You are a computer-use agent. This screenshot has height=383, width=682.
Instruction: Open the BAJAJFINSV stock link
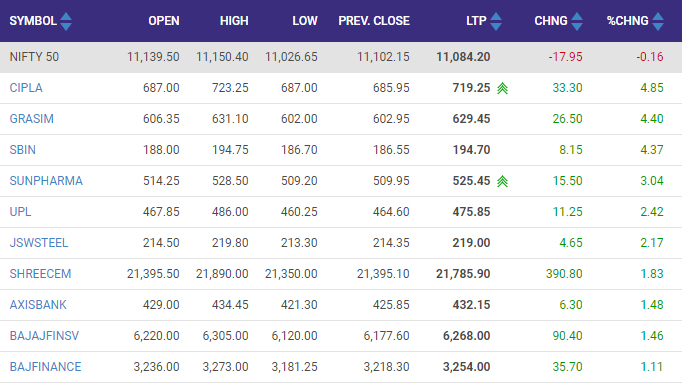44,336
